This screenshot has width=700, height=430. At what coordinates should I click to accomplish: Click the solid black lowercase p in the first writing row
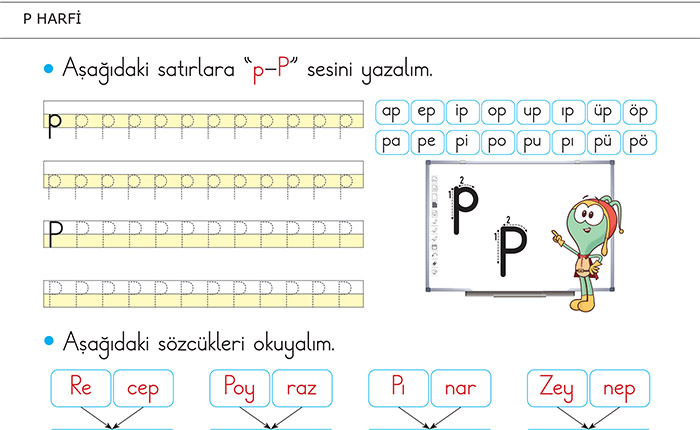coord(55,123)
